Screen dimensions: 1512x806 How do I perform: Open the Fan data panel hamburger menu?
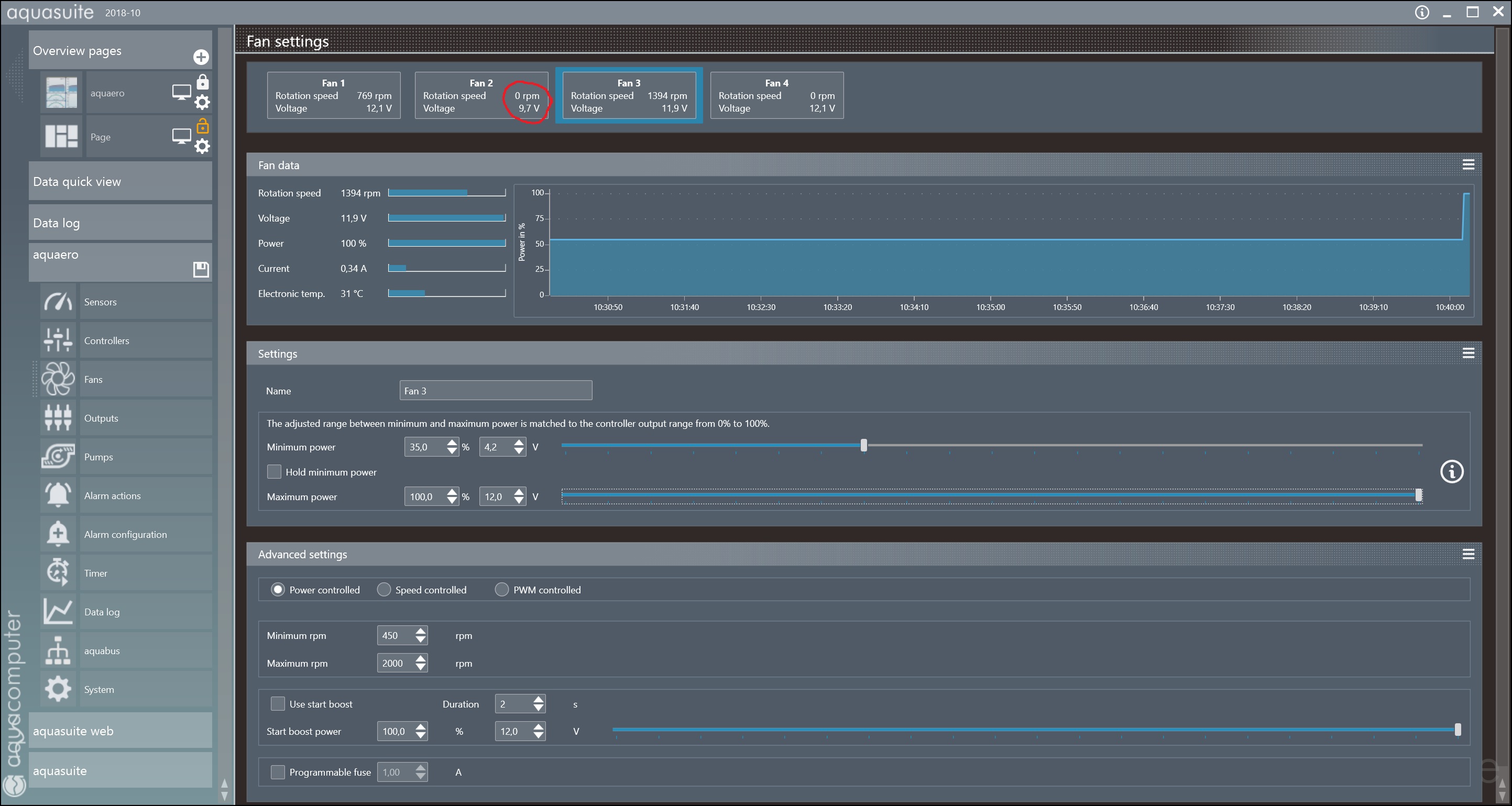point(1468,165)
